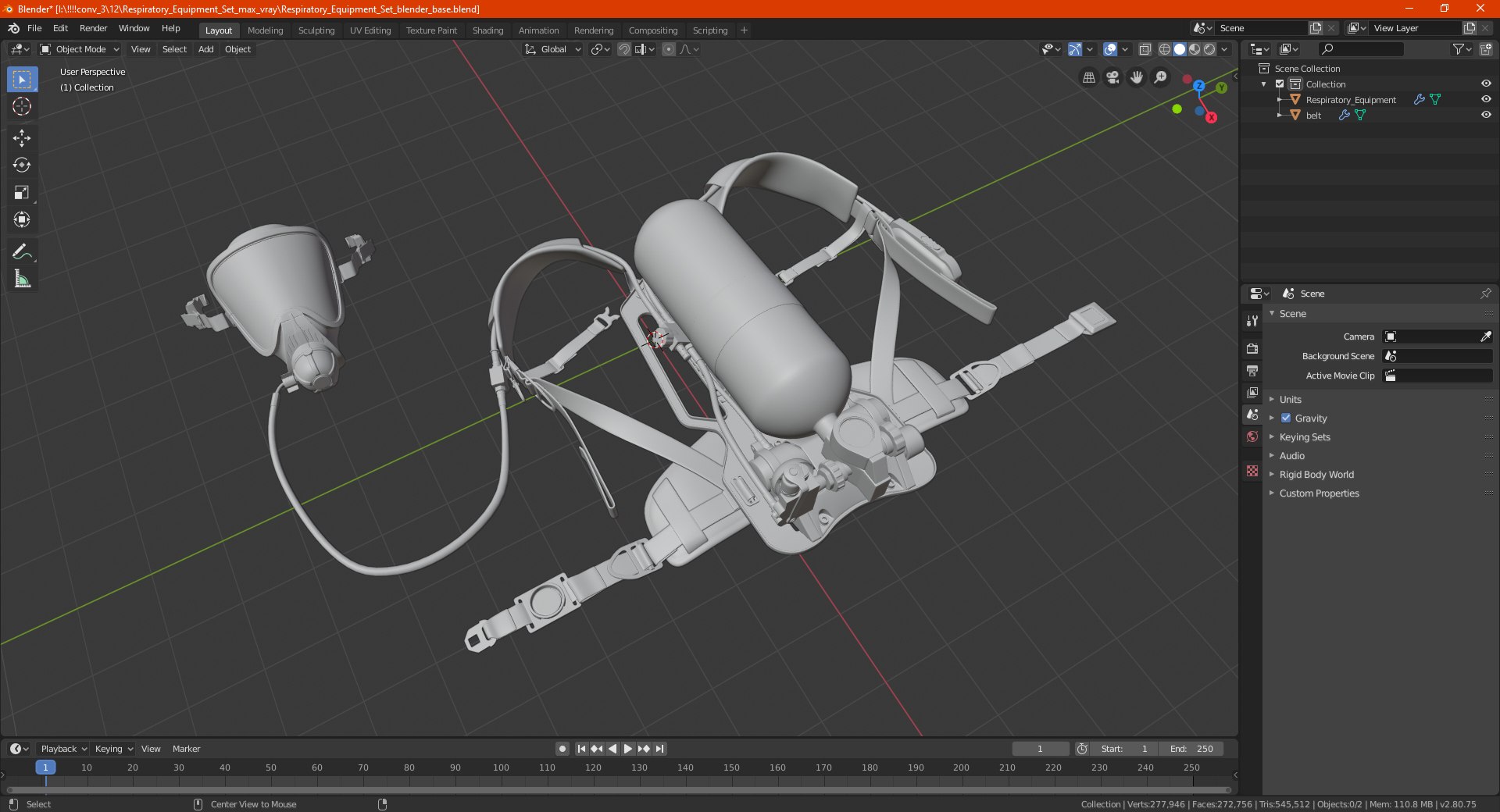Switch to the Sculpting workspace tab
This screenshot has height=812, width=1500.
click(x=316, y=30)
